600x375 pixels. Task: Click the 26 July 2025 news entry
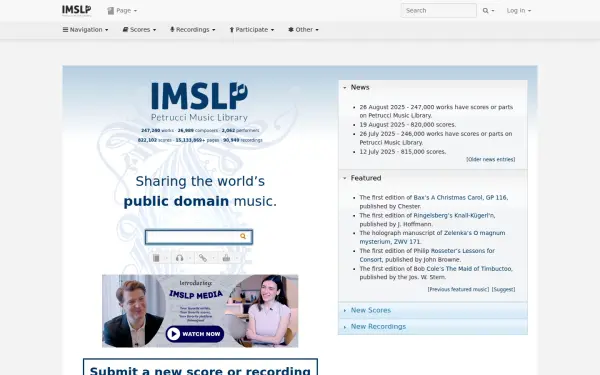436,138
